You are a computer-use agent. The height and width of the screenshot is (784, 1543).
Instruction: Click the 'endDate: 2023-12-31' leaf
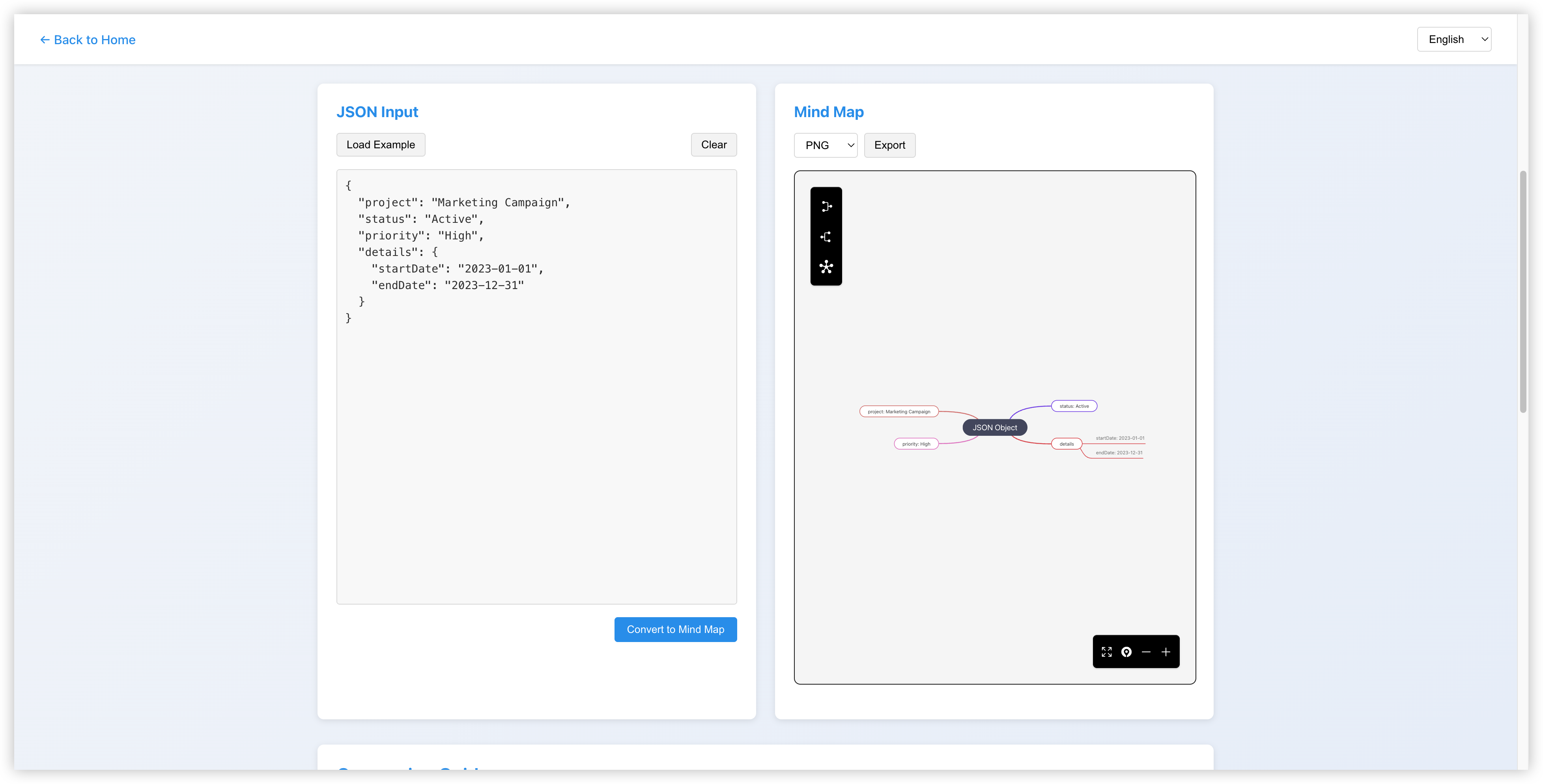coord(1119,453)
